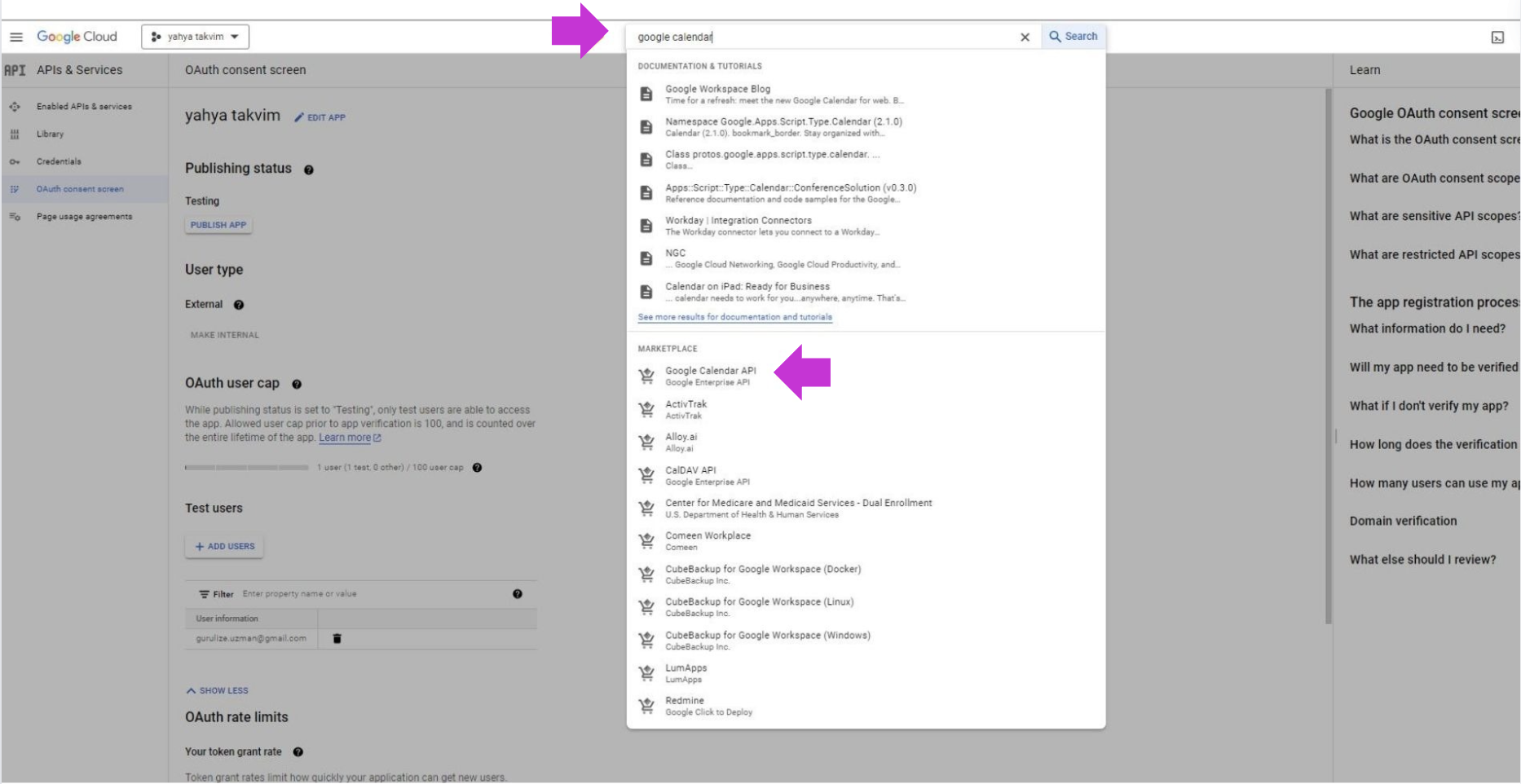The height and width of the screenshot is (784, 1521).
Task: Expand What are sensitive API scopes? help topic
Action: point(1435,216)
